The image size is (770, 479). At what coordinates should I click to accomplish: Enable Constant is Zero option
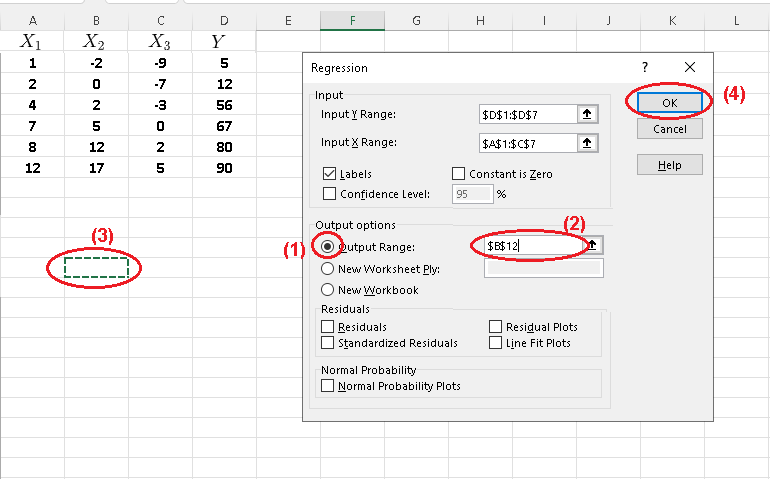(x=459, y=174)
